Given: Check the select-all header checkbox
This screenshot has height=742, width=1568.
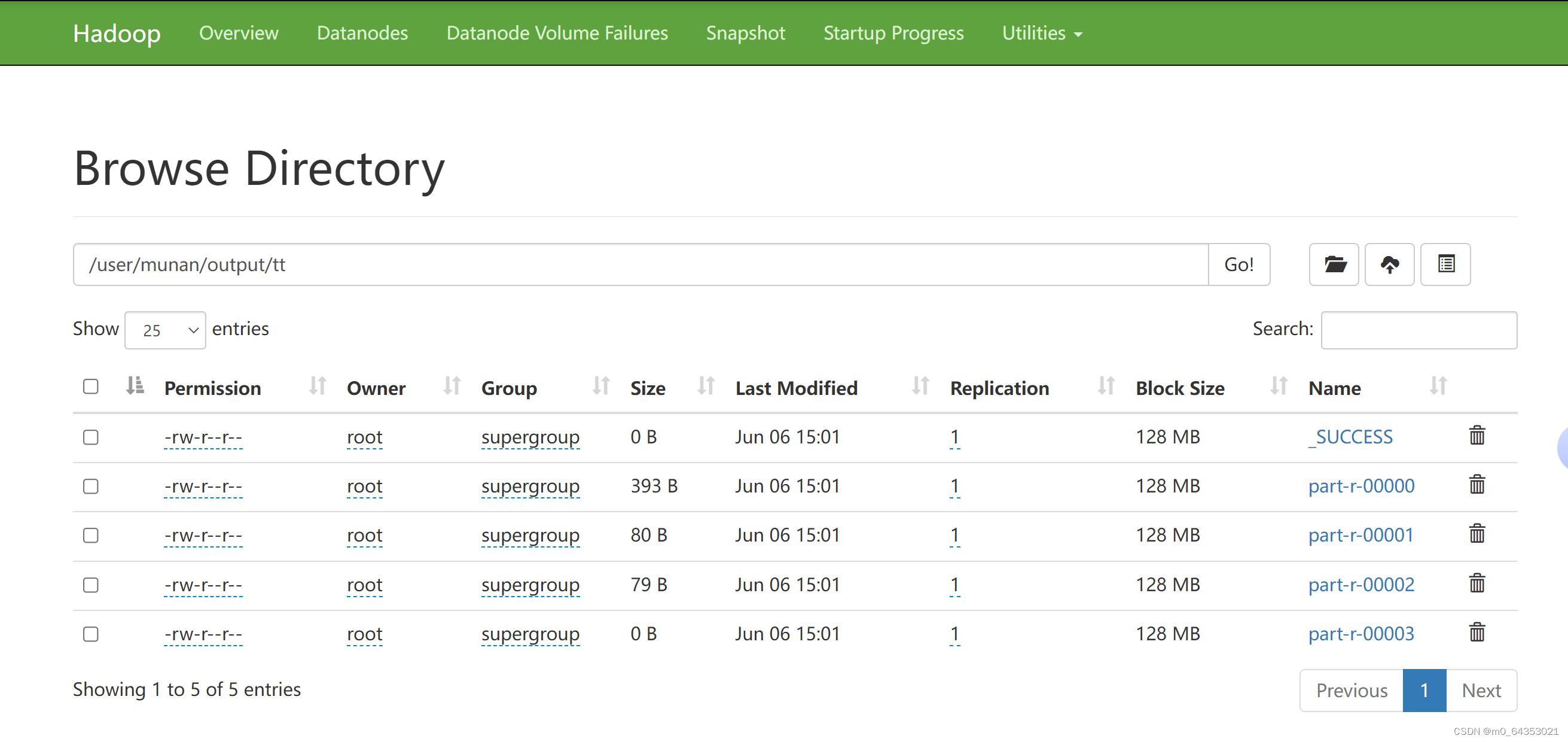Looking at the screenshot, I should click(x=91, y=387).
